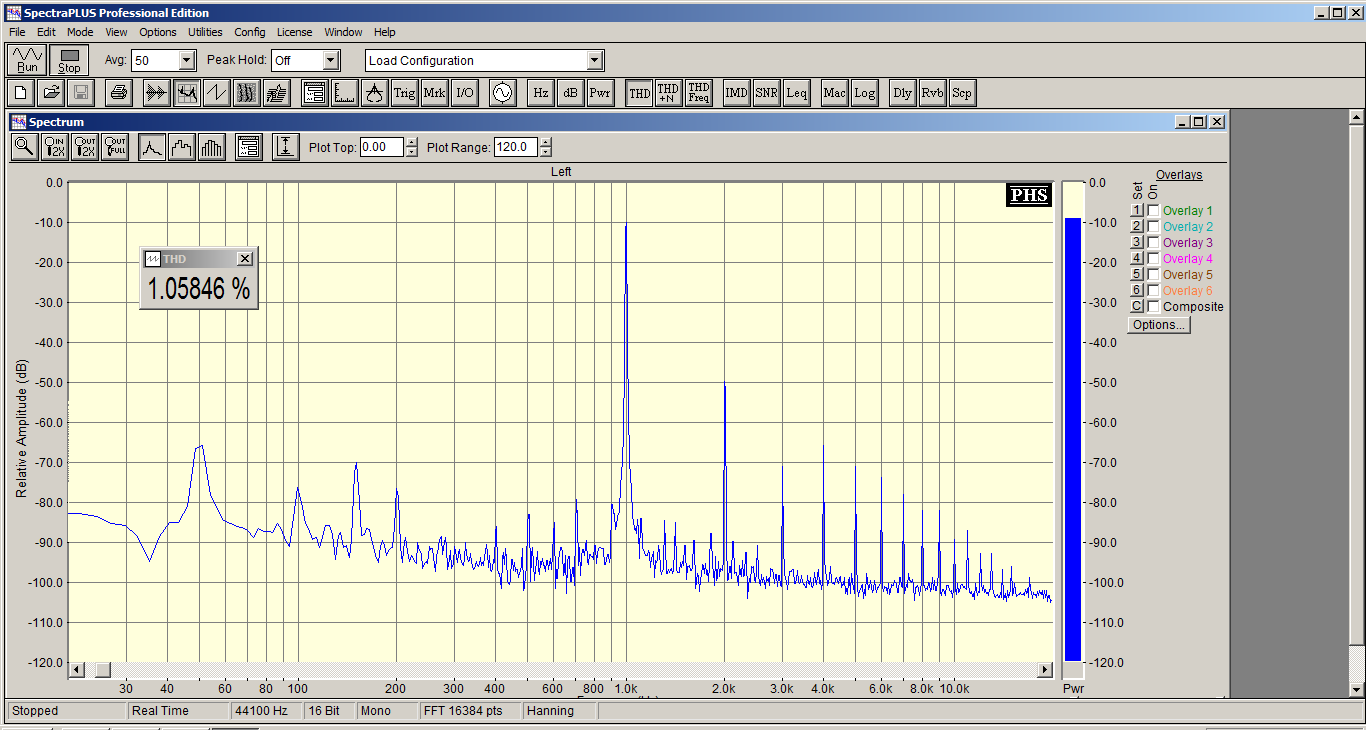The width and height of the screenshot is (1366, 730).
Task: Click the printer icon in toolbar
Action: 119,93
